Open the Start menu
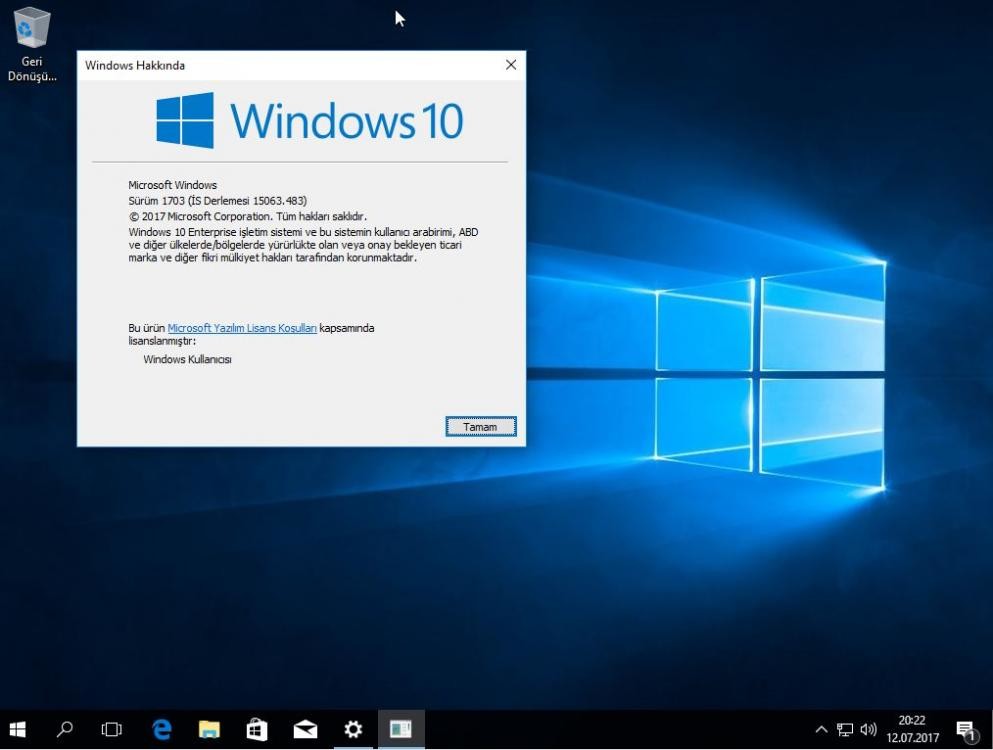This screenshot has height=750, width=993. 17,730
